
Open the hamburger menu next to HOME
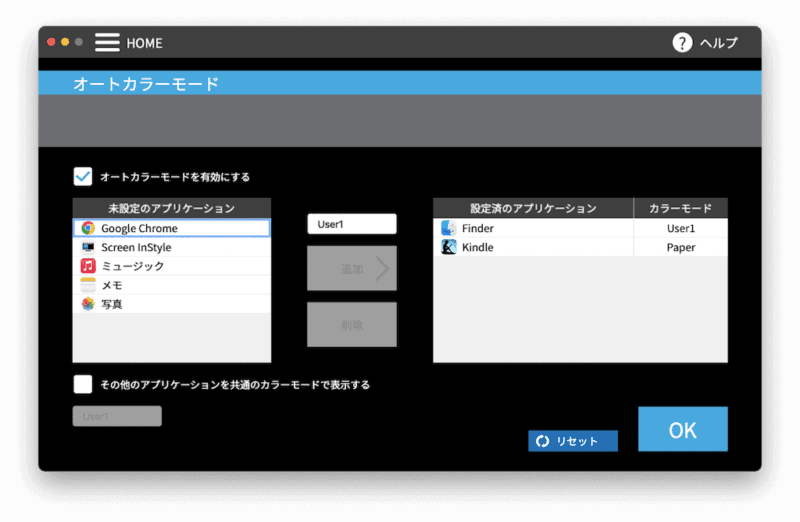point(107,42)
